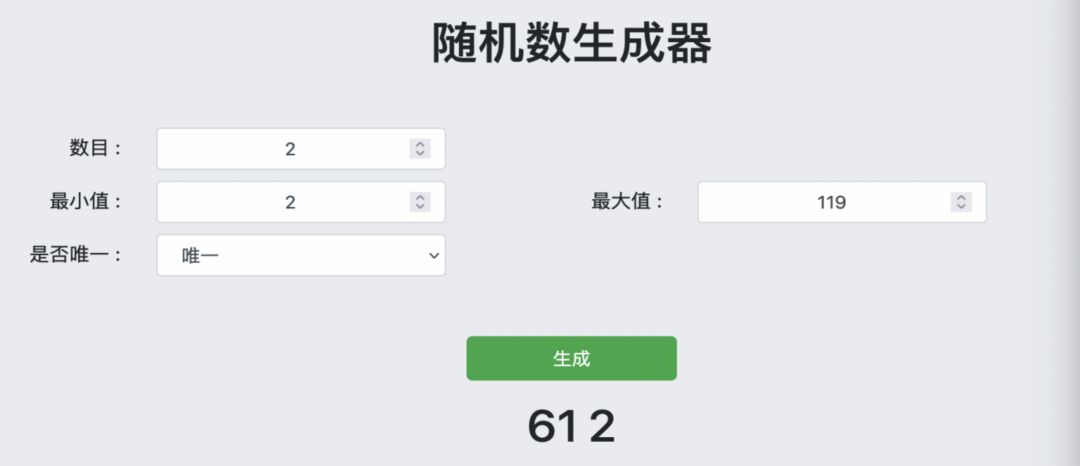The height and width of the screenshot is (466, 1080).
Task: Decrease 最小值 using its down arrow
Action: coord(421,206)
